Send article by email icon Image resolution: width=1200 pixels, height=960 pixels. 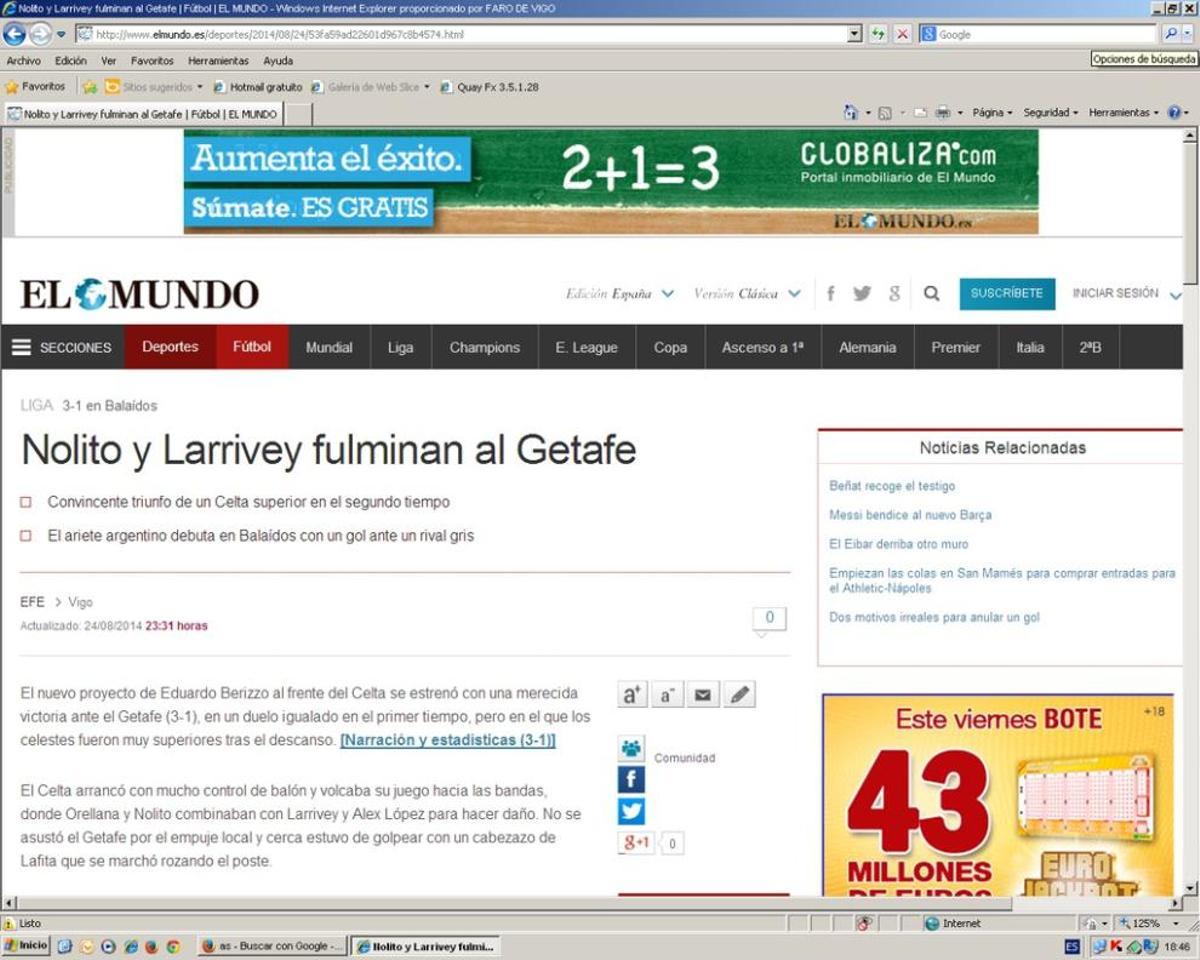703,695
